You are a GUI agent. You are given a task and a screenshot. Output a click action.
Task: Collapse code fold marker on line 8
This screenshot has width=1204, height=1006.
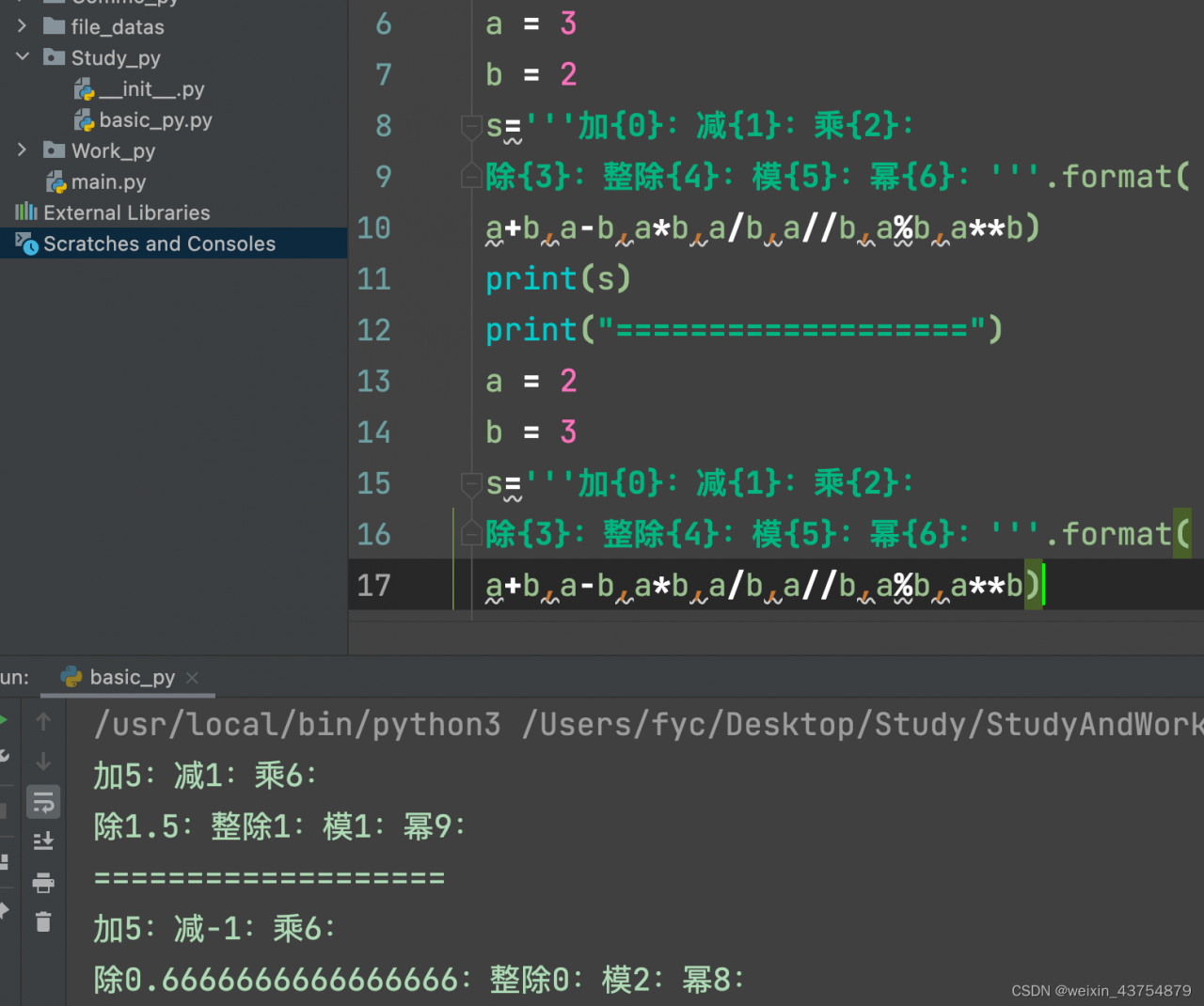pos(472,126)
